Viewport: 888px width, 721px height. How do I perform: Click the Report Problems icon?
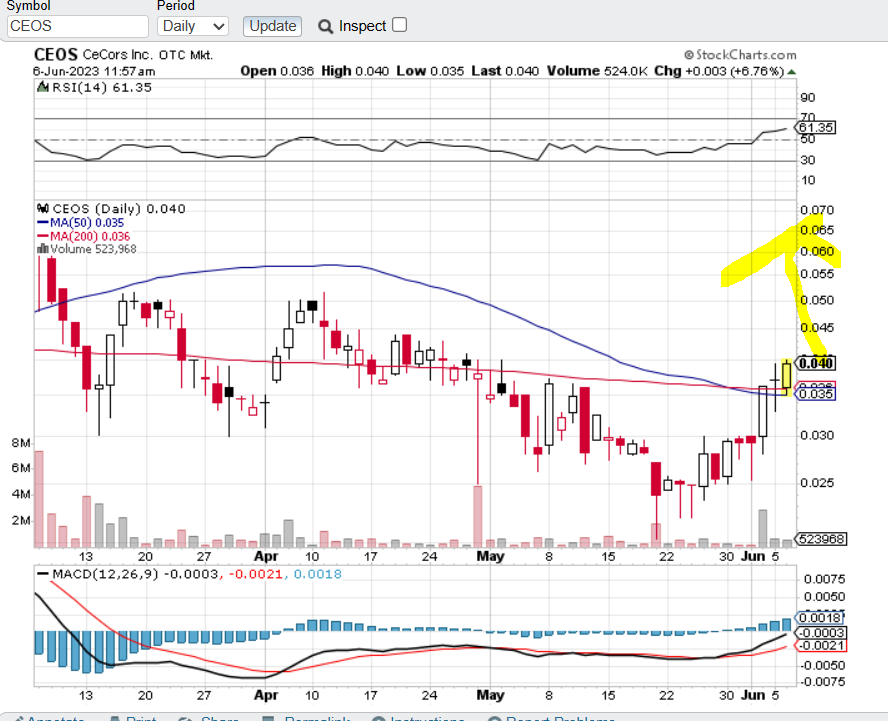coord(494,718)
